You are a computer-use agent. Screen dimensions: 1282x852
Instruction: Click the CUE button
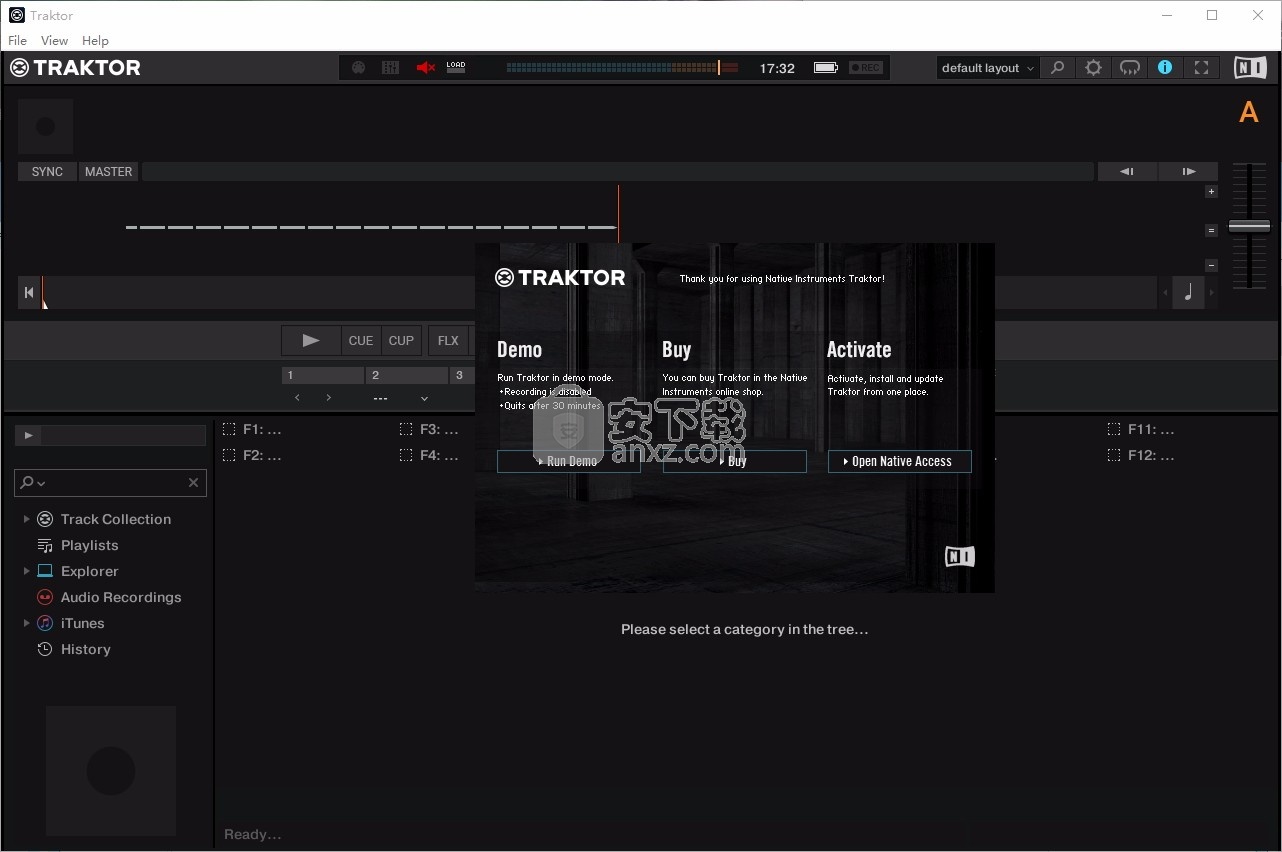[361, 341]
